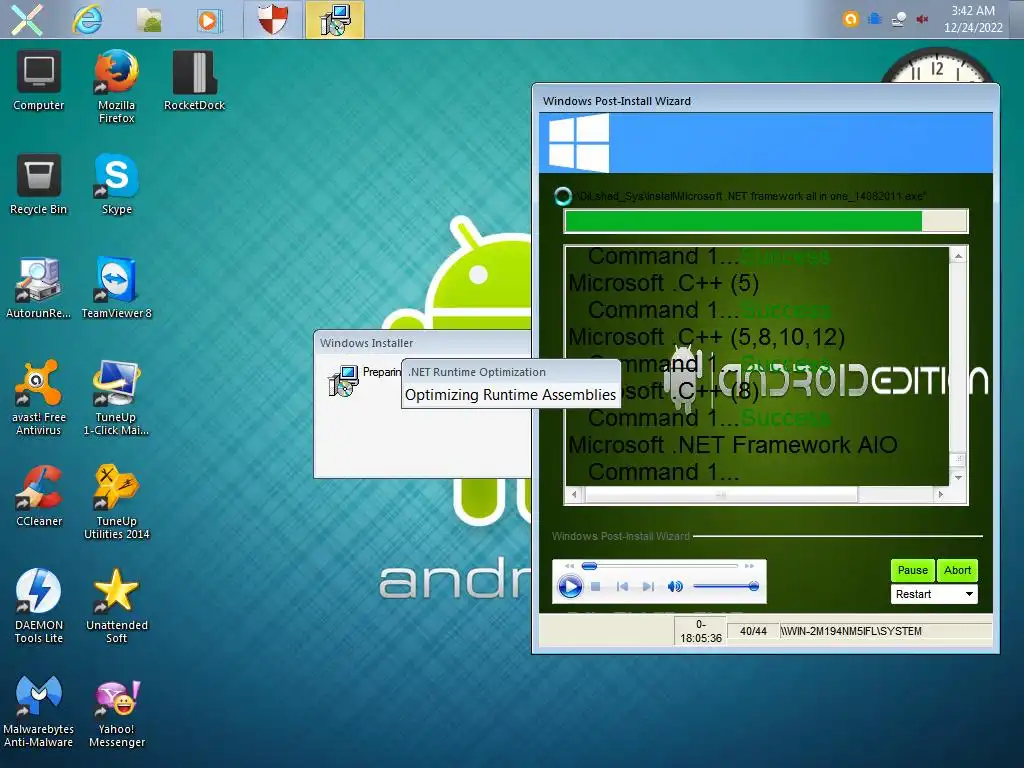Click the avast tray icon
Image resolution: width=1024 pixels, height=768 pixels.
[x=850, y=19]
